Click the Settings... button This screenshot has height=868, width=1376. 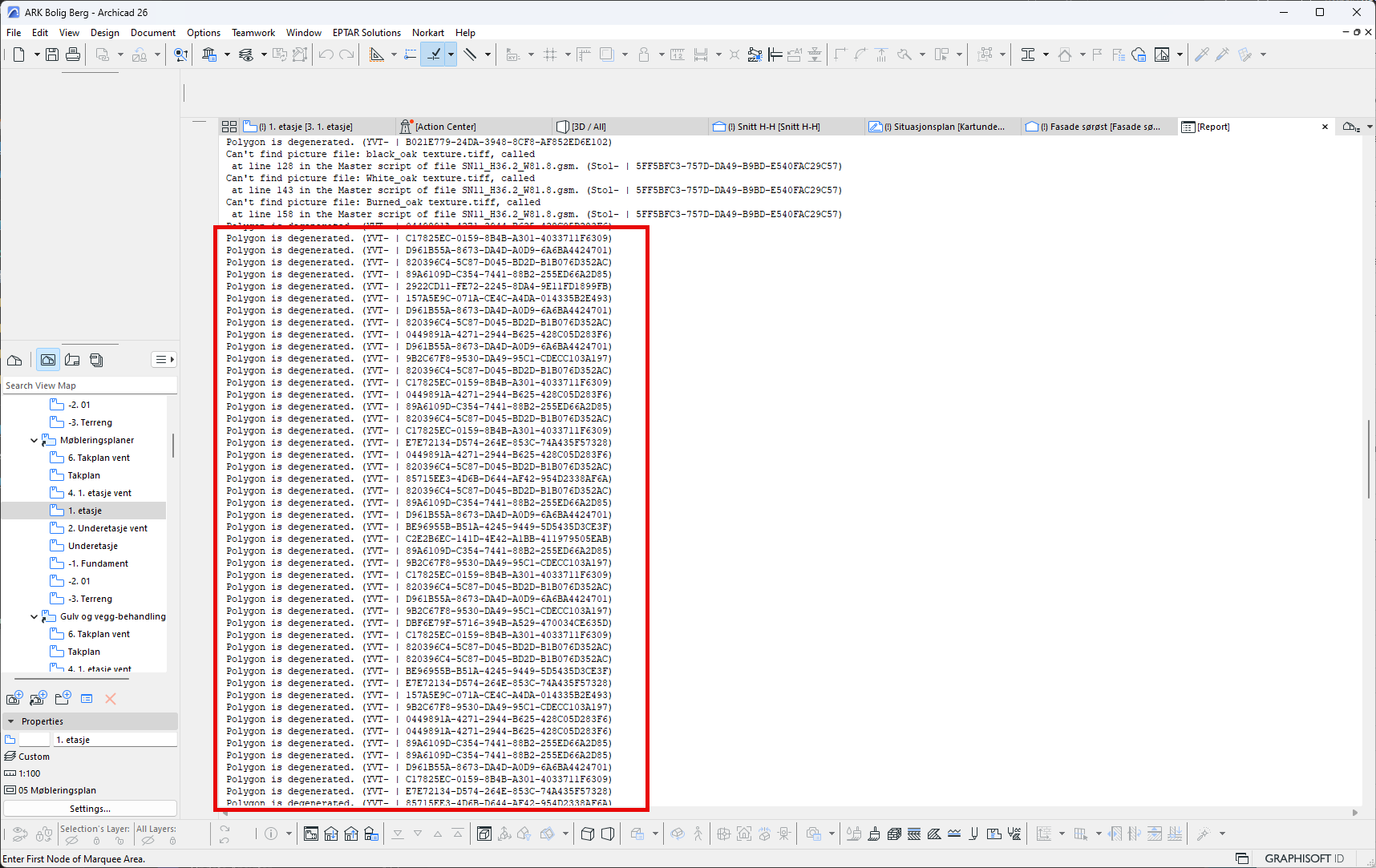[x=90, y=809]
